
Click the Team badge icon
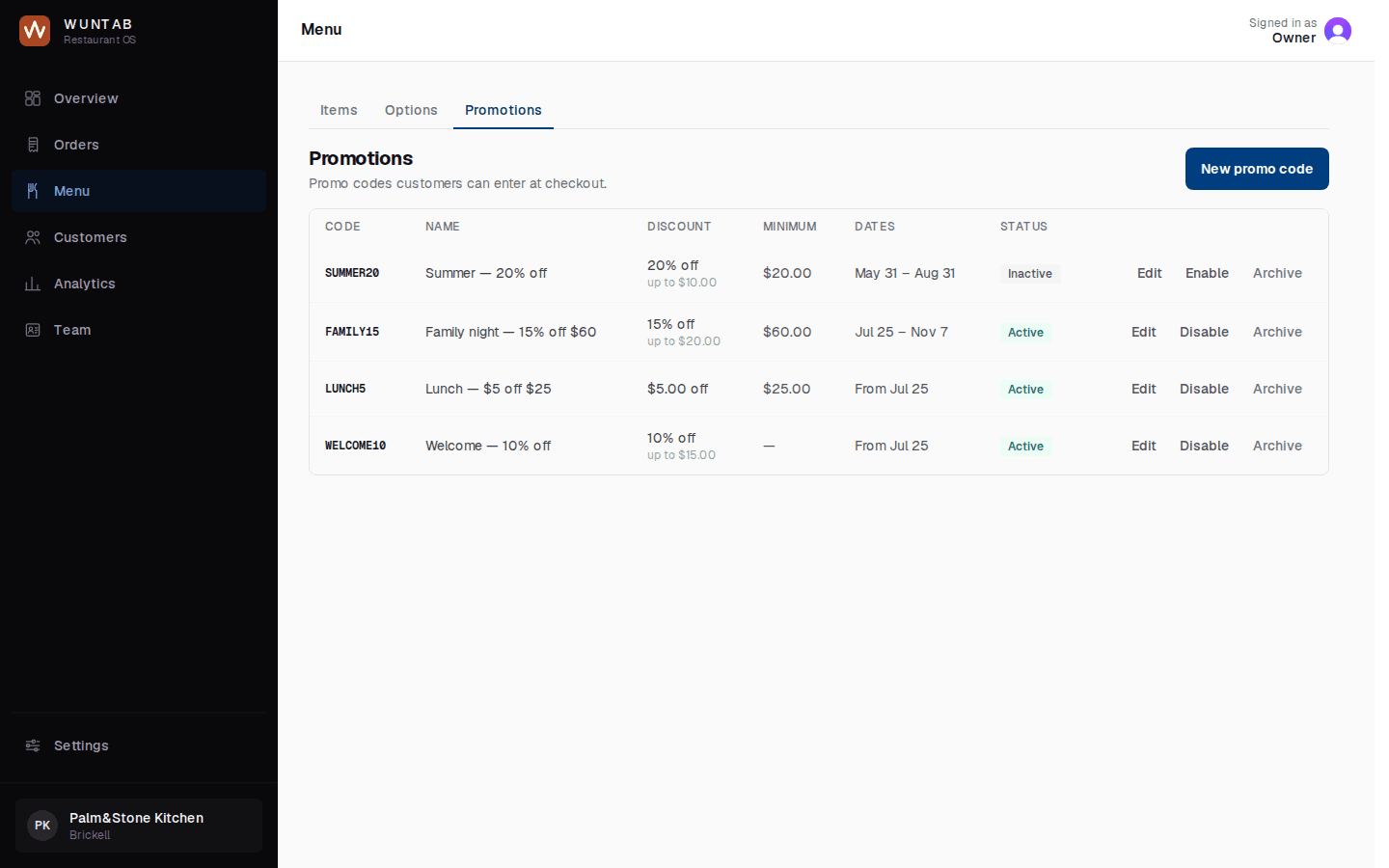point(33,330)
